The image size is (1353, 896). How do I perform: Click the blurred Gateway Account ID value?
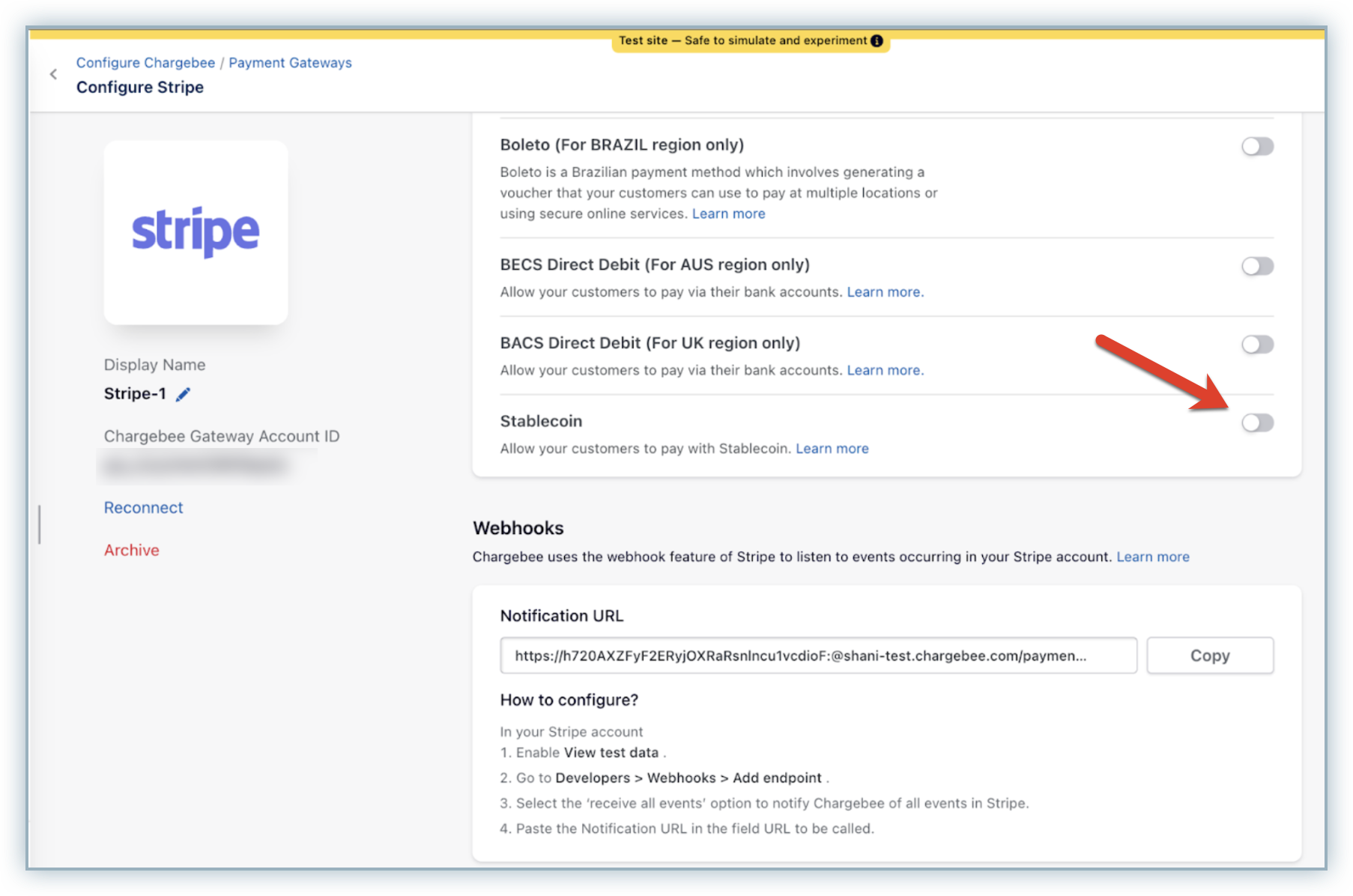coord(196,466)
